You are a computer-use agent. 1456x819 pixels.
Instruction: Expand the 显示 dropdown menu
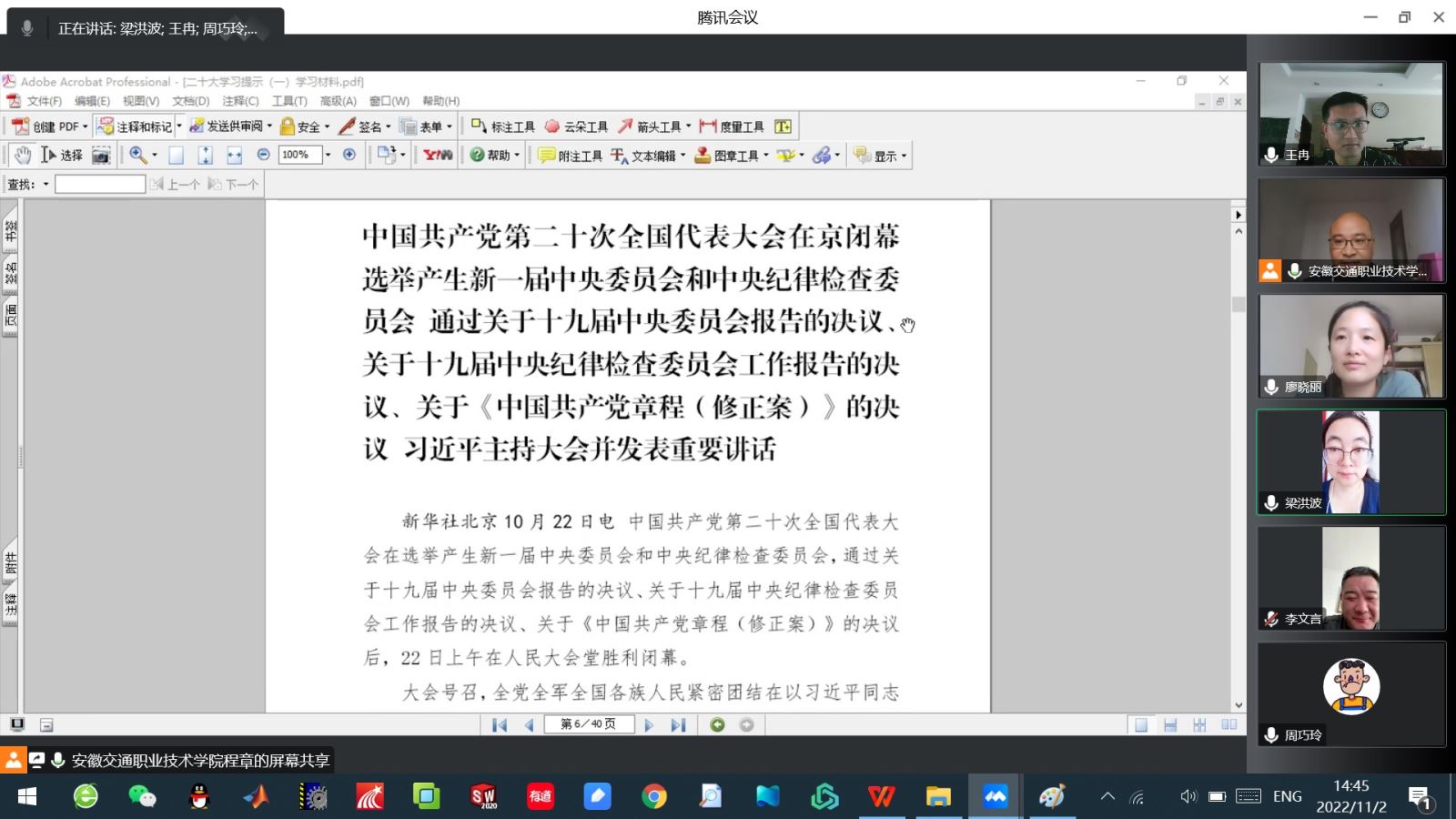point(904,156)
